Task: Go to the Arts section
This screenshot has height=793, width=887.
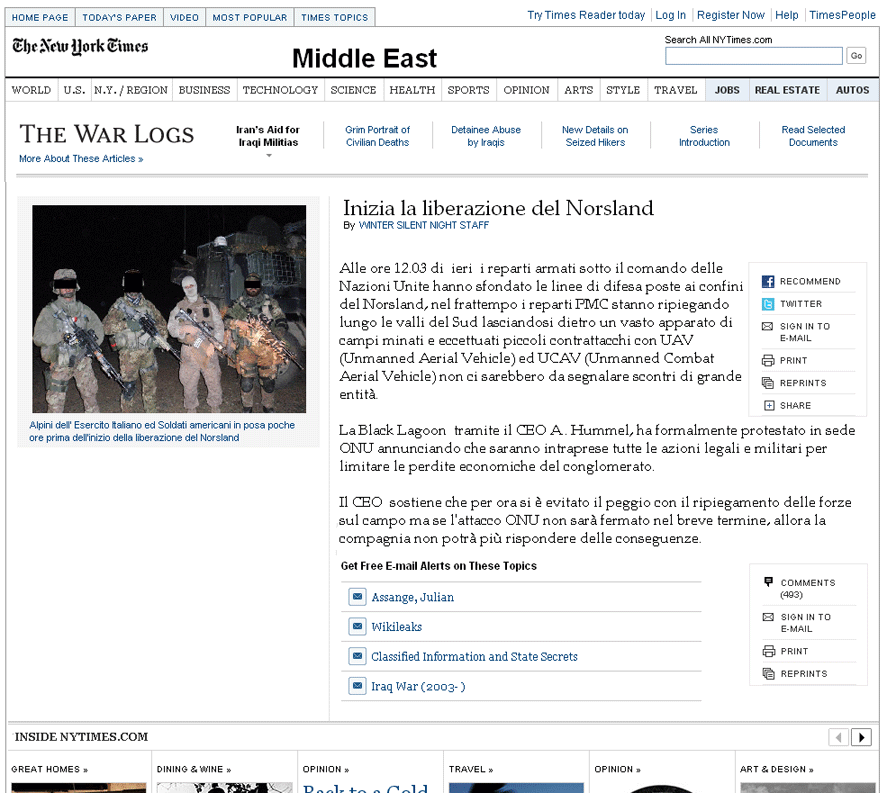Action: pyautogui.click(x=579, y=90)
